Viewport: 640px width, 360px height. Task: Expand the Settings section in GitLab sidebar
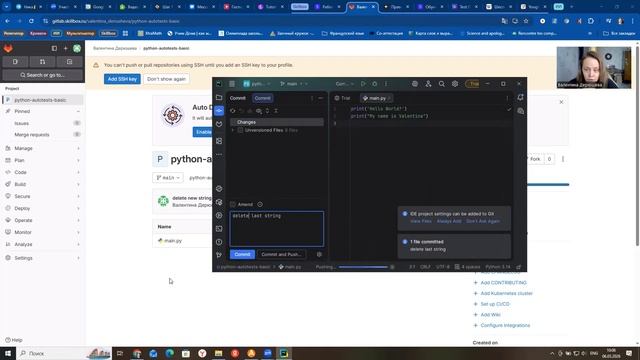click(42, 258)
